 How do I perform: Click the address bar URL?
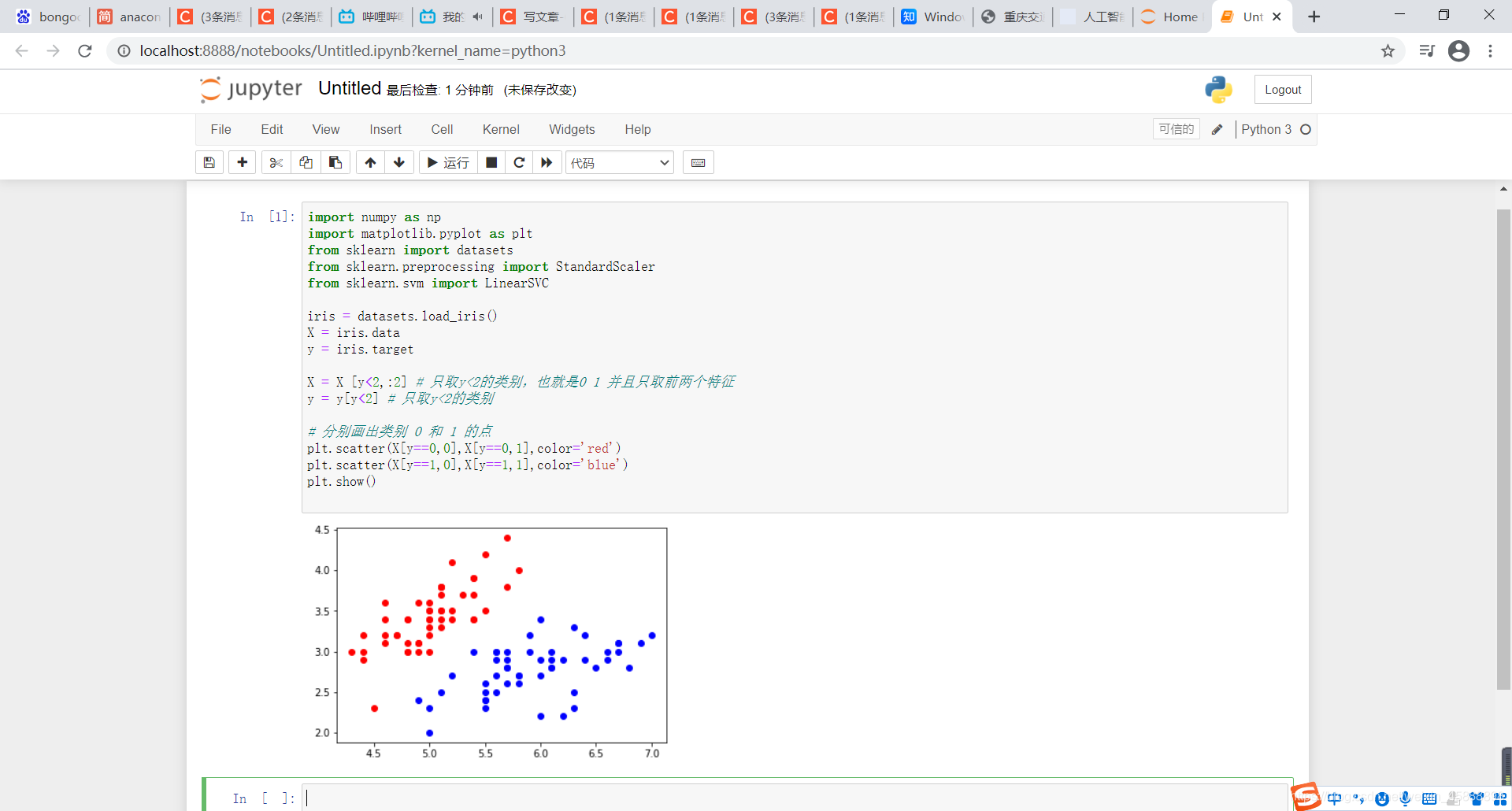tap(353, 51)
